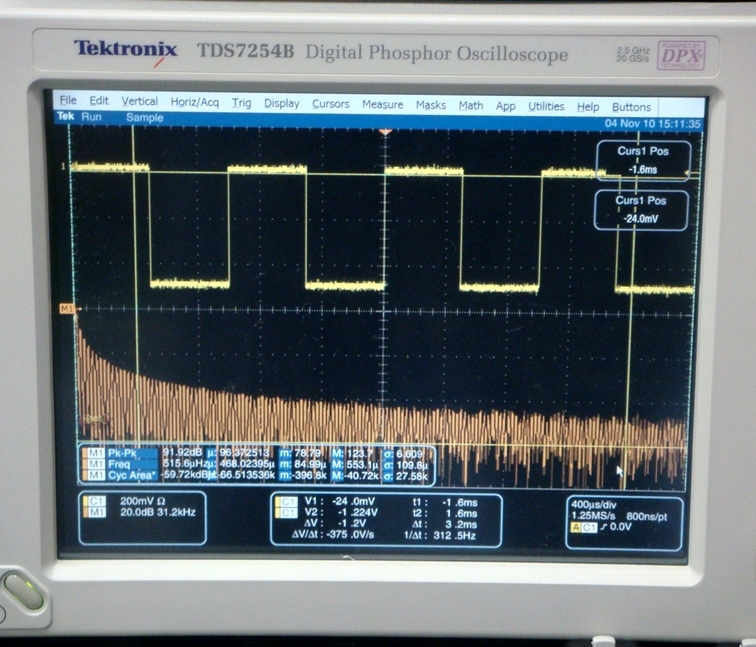Open the Horiz/Acq menu
Screen dimensions: 756x647
(x=194, y=102)
